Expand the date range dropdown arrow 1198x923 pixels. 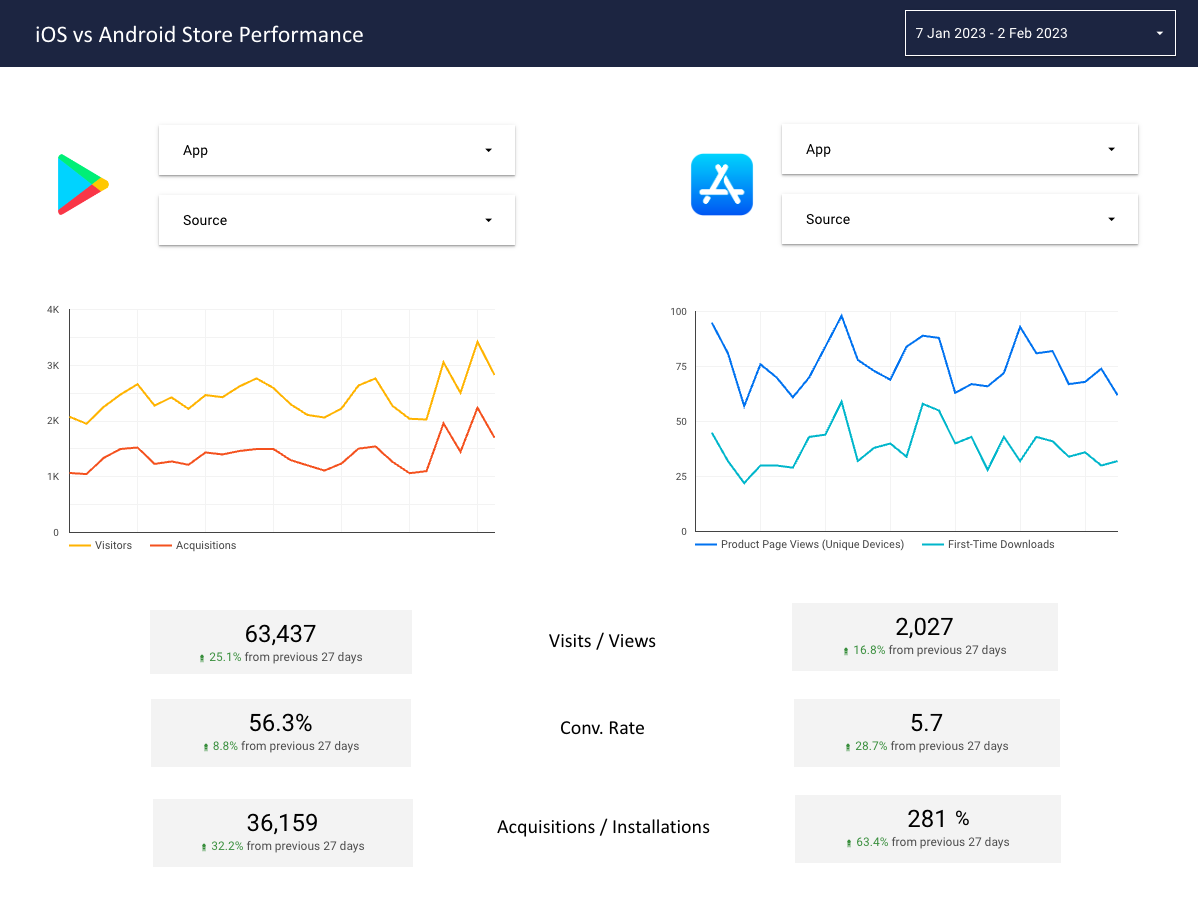click(x=1159, y=33)
